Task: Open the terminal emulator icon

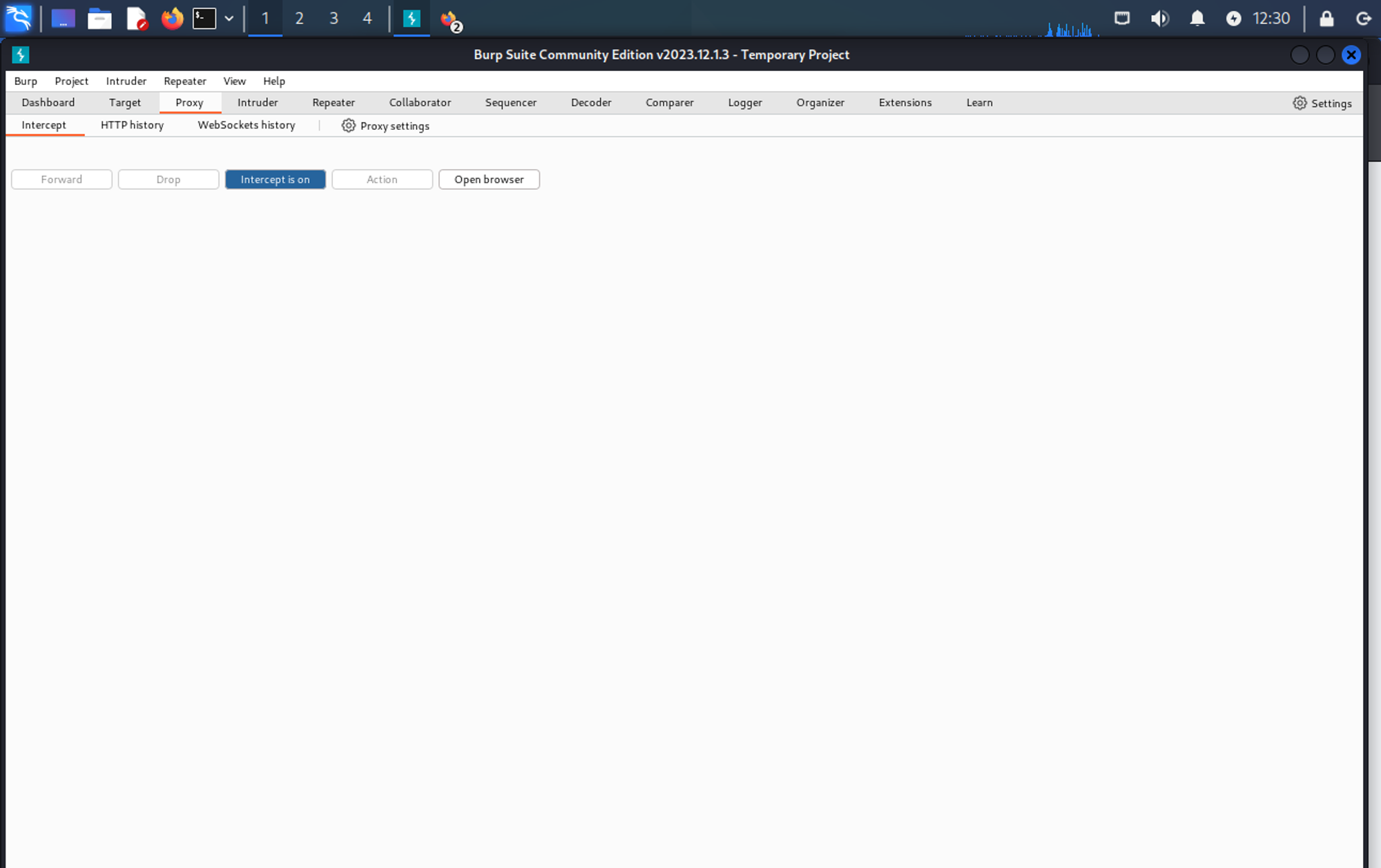Action: (x=204, y=18)
